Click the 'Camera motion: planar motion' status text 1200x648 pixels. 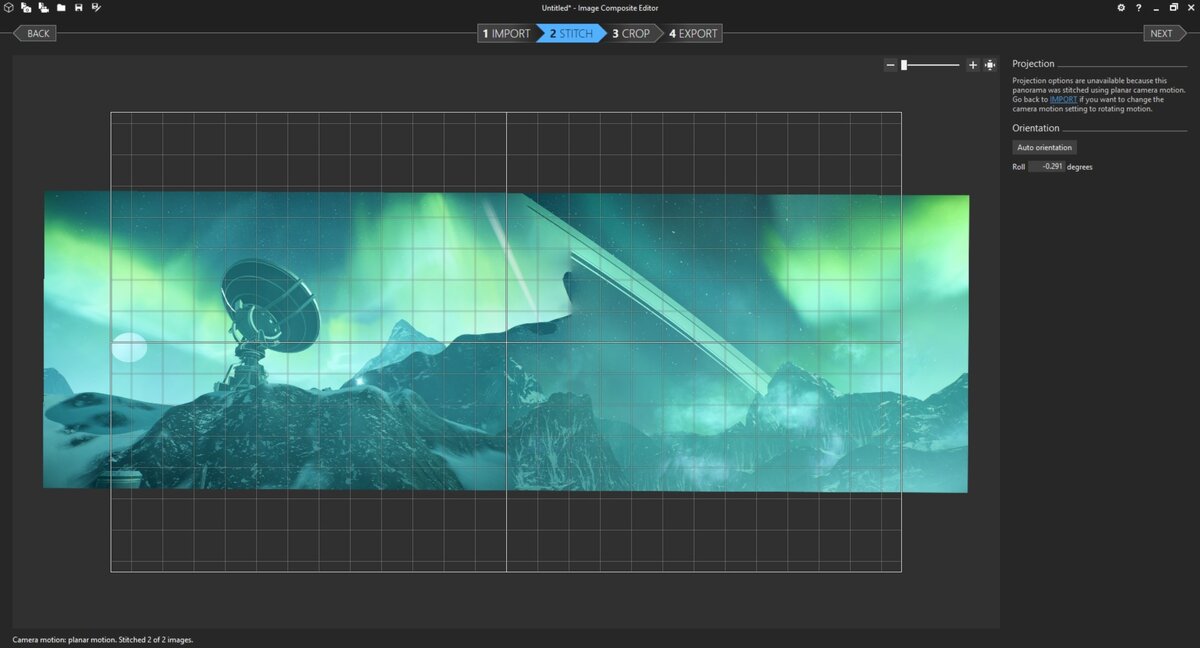click(x=62, y=639)
